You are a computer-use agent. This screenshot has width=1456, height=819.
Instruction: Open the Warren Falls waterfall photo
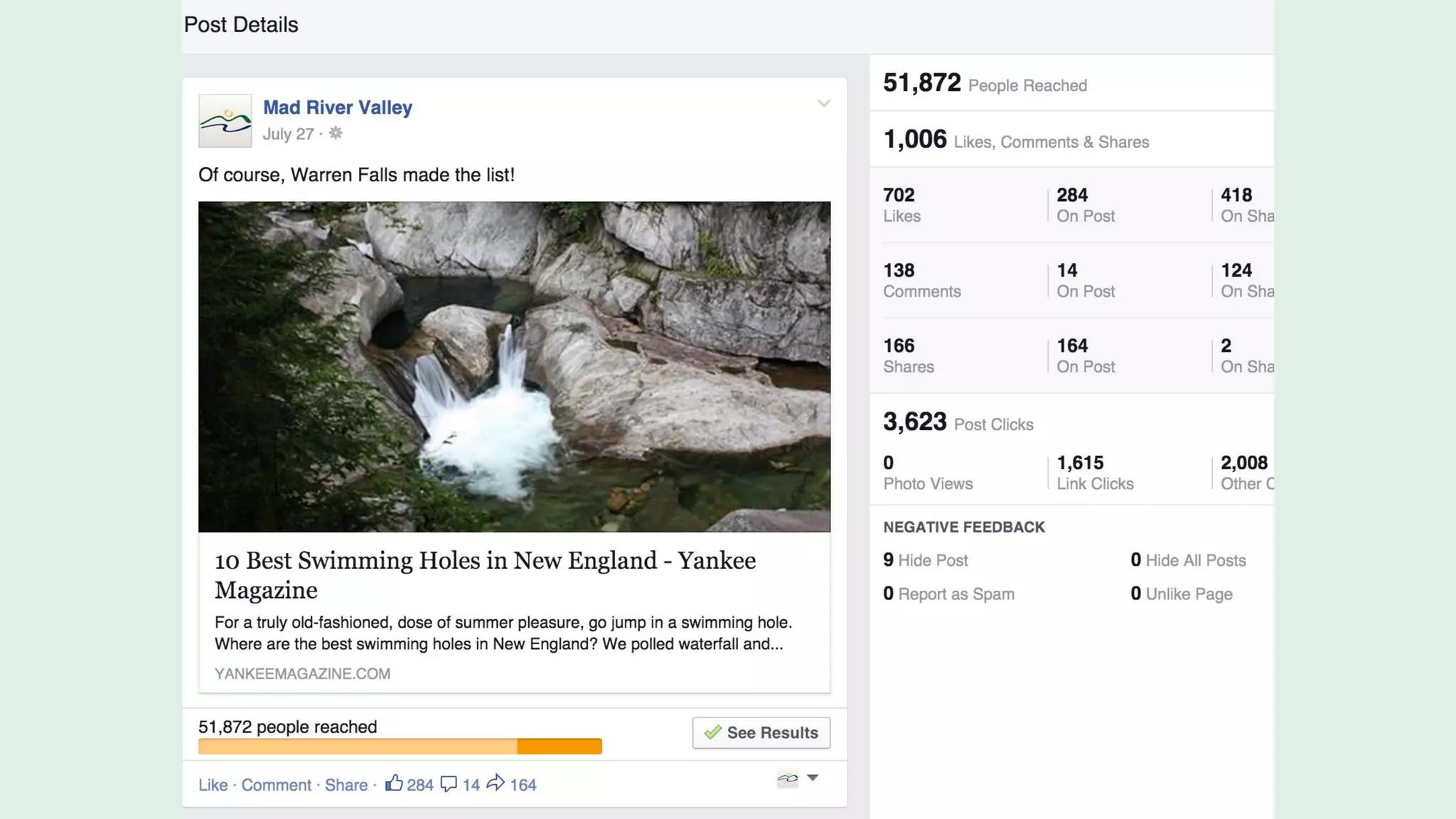(x=514, y=366)
